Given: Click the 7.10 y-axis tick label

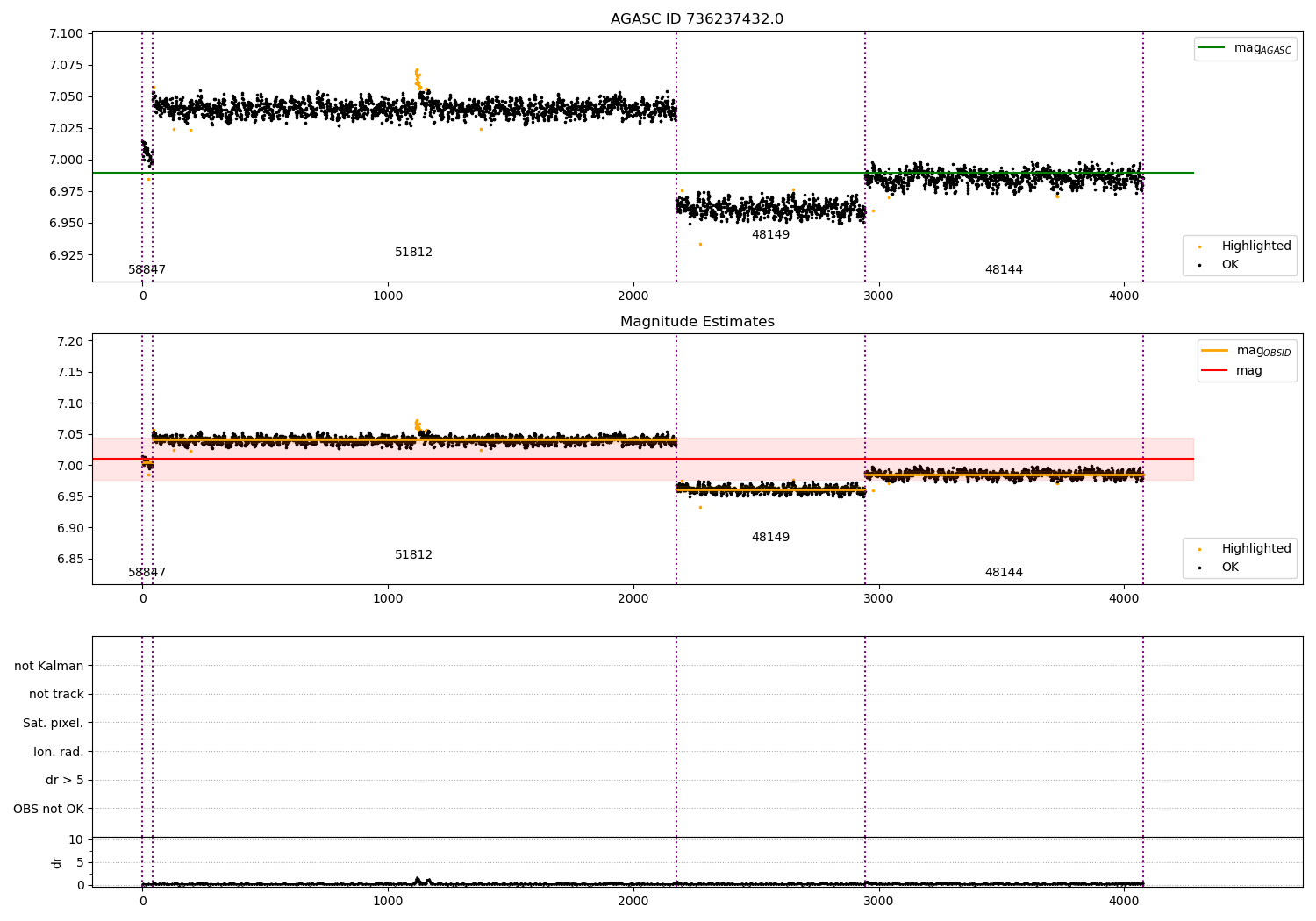Looking at the screenshot, I should [69, 403].
